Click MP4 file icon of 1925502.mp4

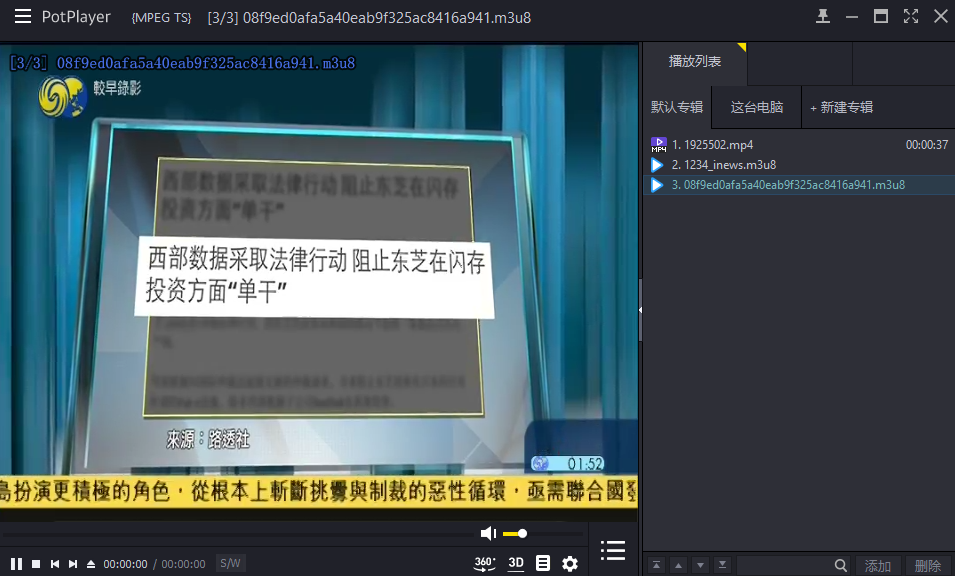coord(658,145)
